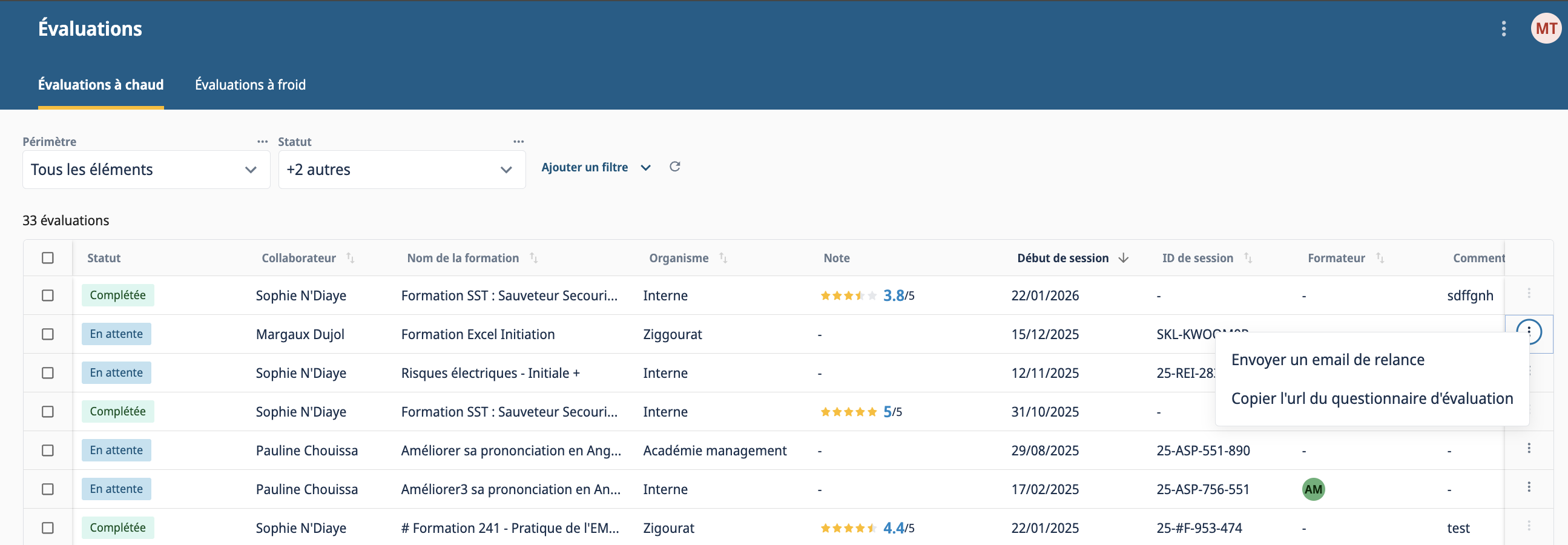
Task: Open the Statut '+2 autres' dropdown
Action: coord(402,170)
